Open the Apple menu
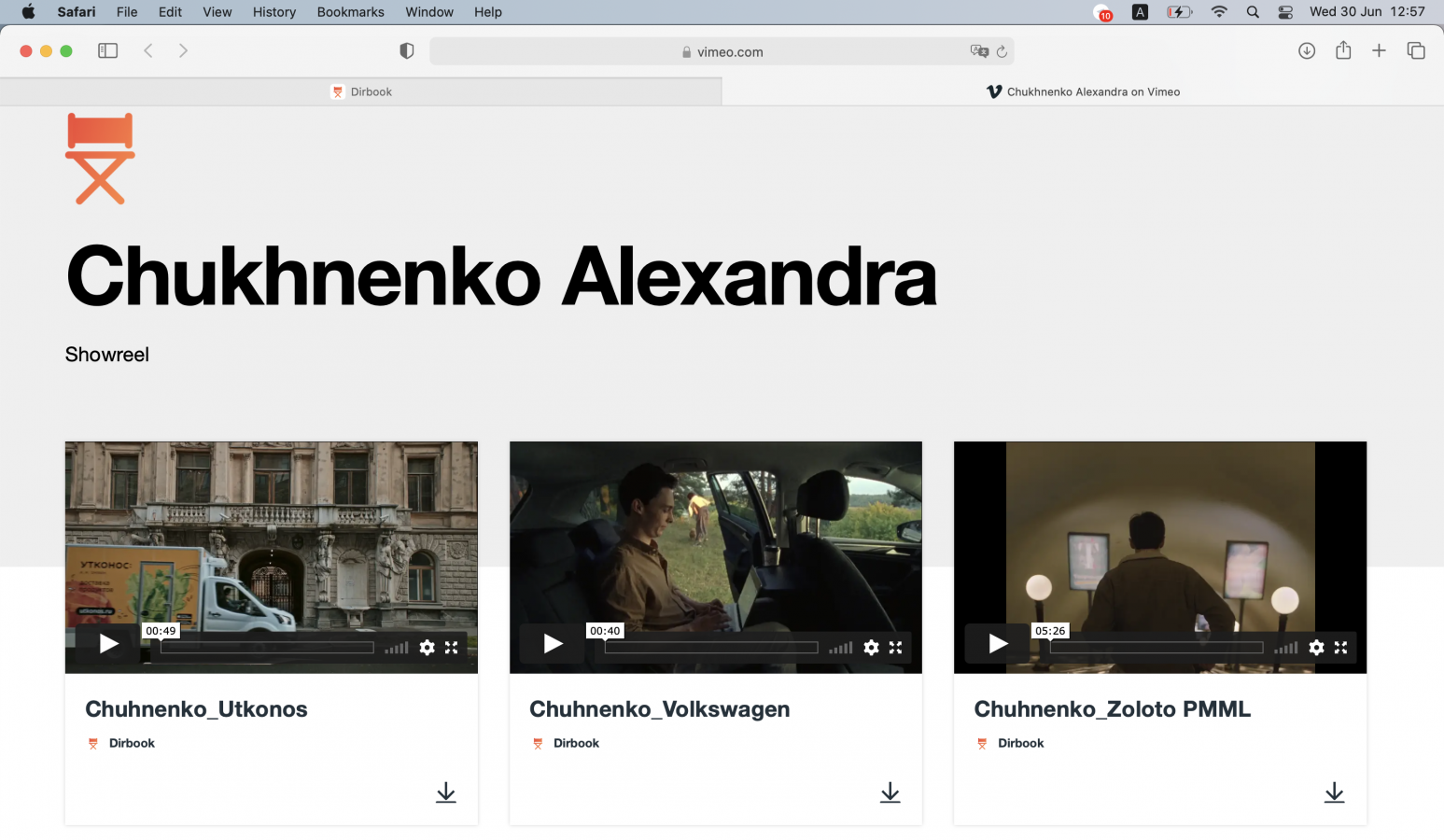 [28, 12]
